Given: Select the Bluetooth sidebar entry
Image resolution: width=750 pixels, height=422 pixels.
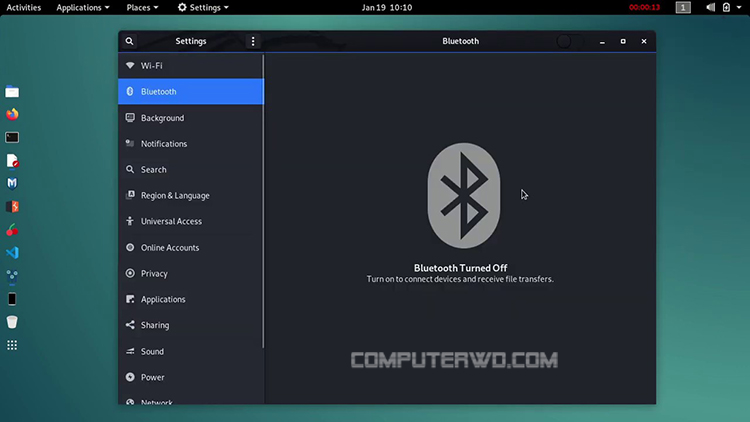Looking at the screenshot, I should pyautogui.click(x=191, y=91).
